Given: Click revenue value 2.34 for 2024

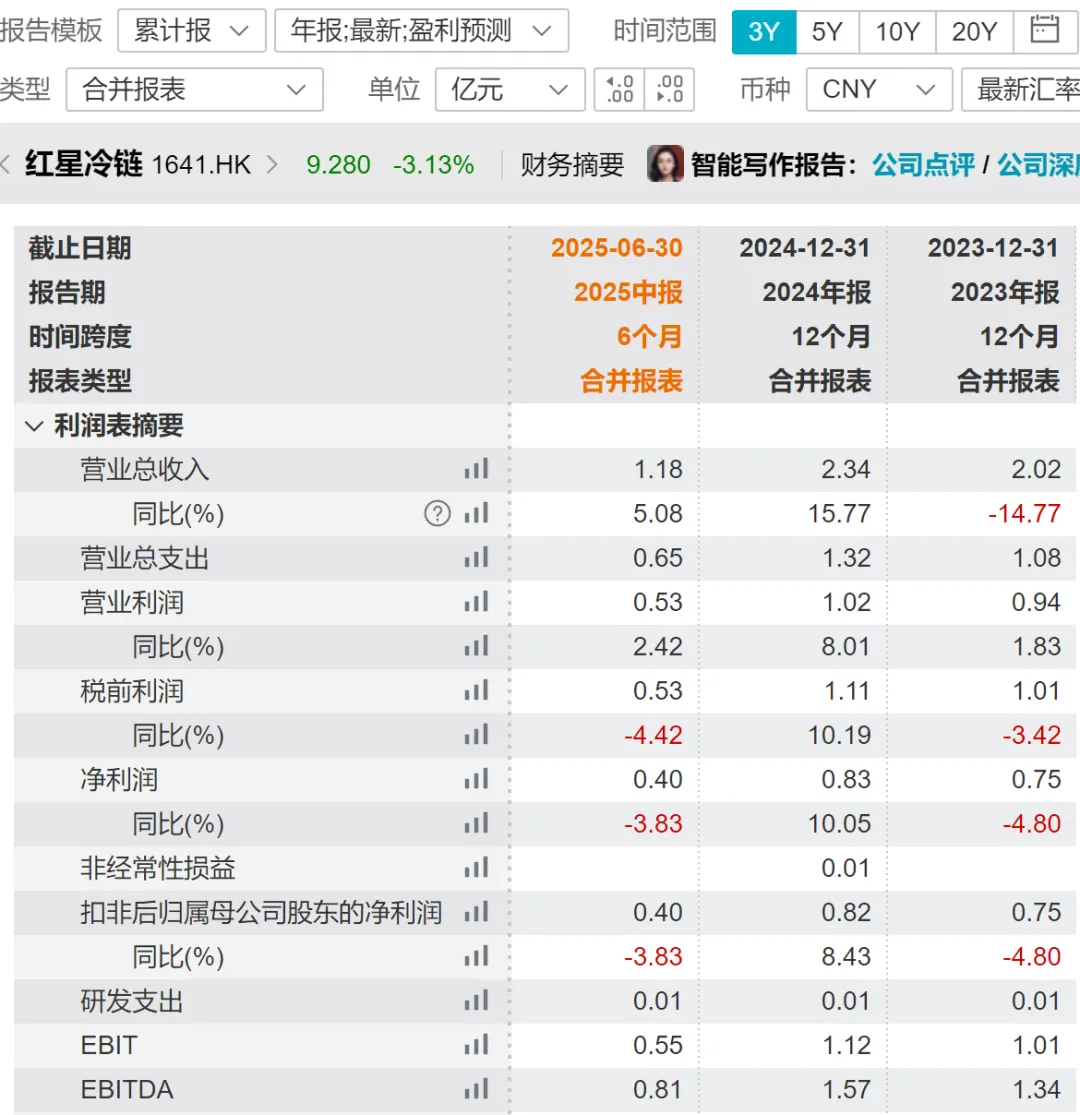Looking at the screenshot, I should [845, 469].
